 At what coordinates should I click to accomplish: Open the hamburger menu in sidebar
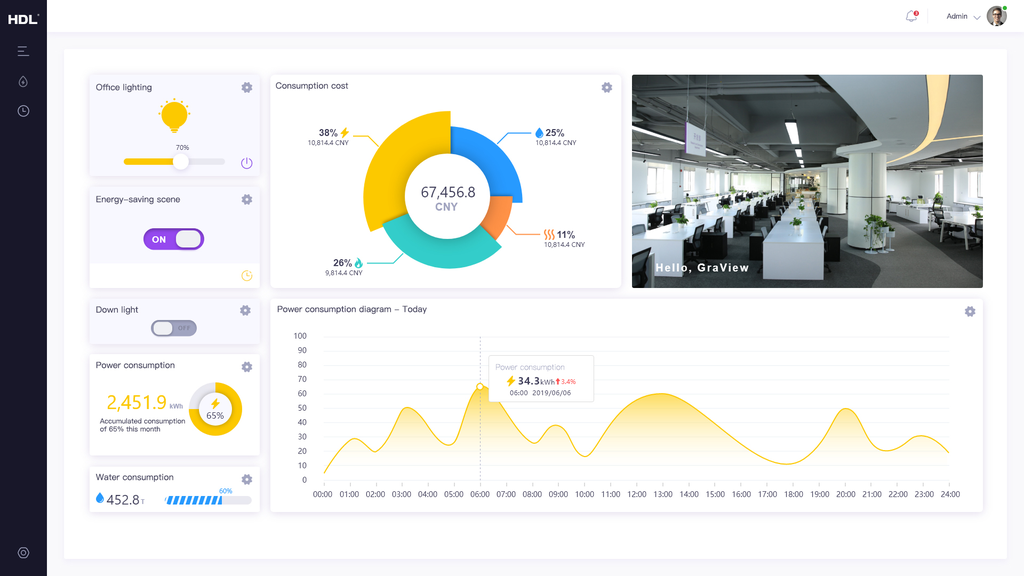pos(23,51)
